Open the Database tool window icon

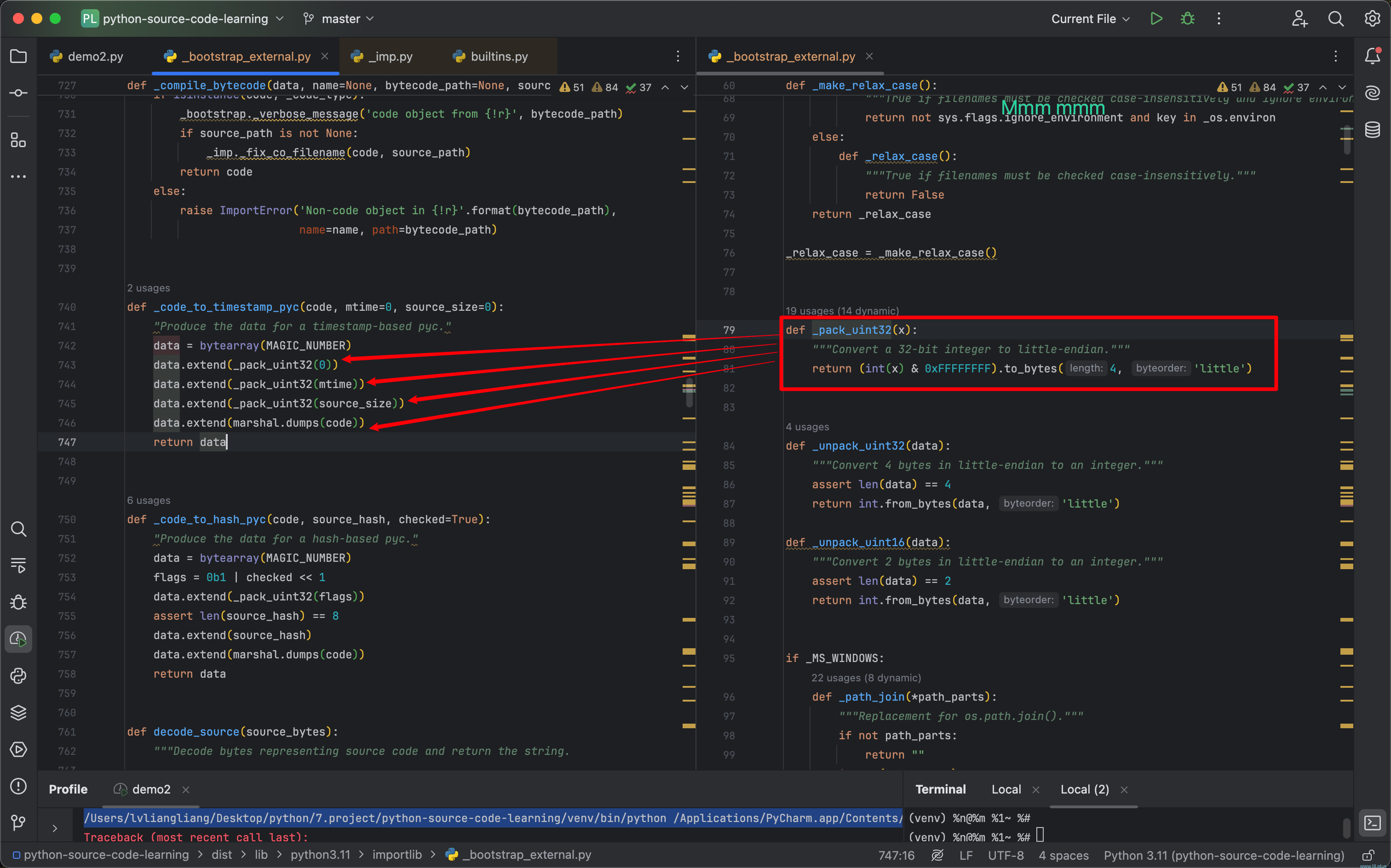pos(1373,130)
